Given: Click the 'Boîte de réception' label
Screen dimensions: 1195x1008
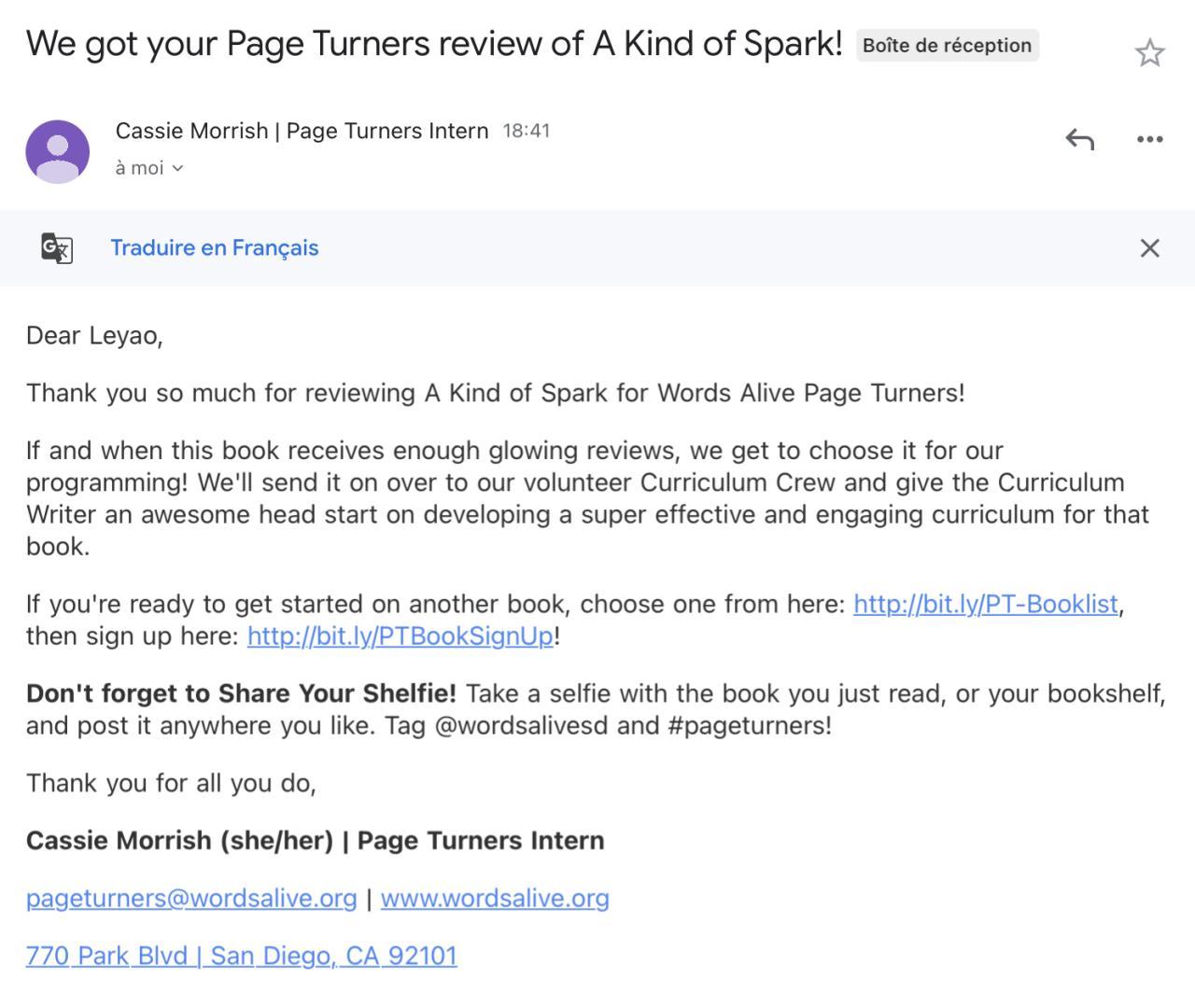Looking at the screenshot, I should coord(947,45).
